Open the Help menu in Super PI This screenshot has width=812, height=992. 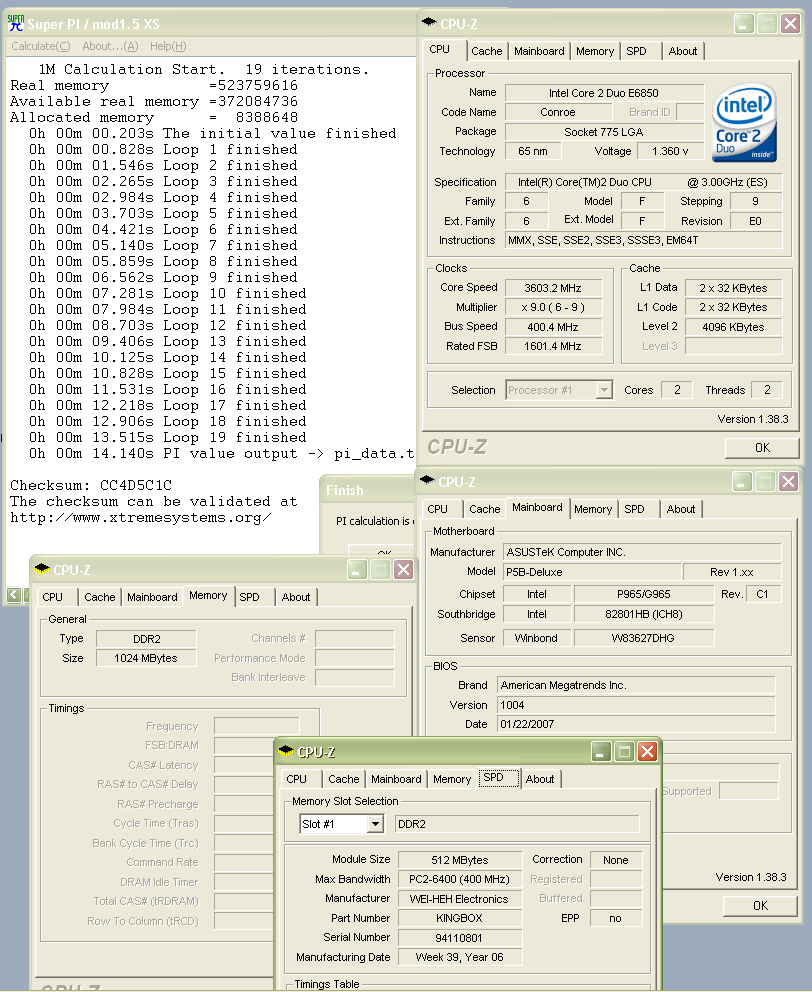point(168,46)
